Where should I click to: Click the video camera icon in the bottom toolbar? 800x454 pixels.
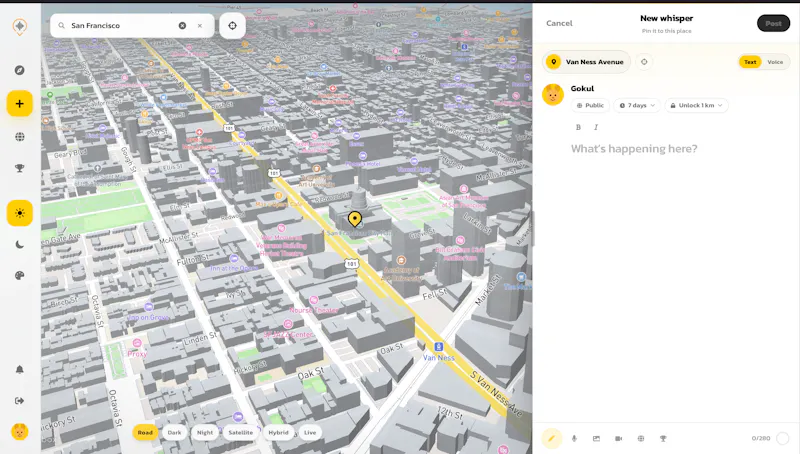pyautogui.click(x=618, y=438)
